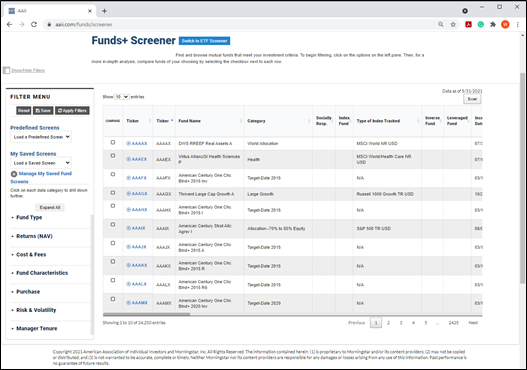Jump to last results page 2425
The image size is (527, 370).
(x=453, y=323)
